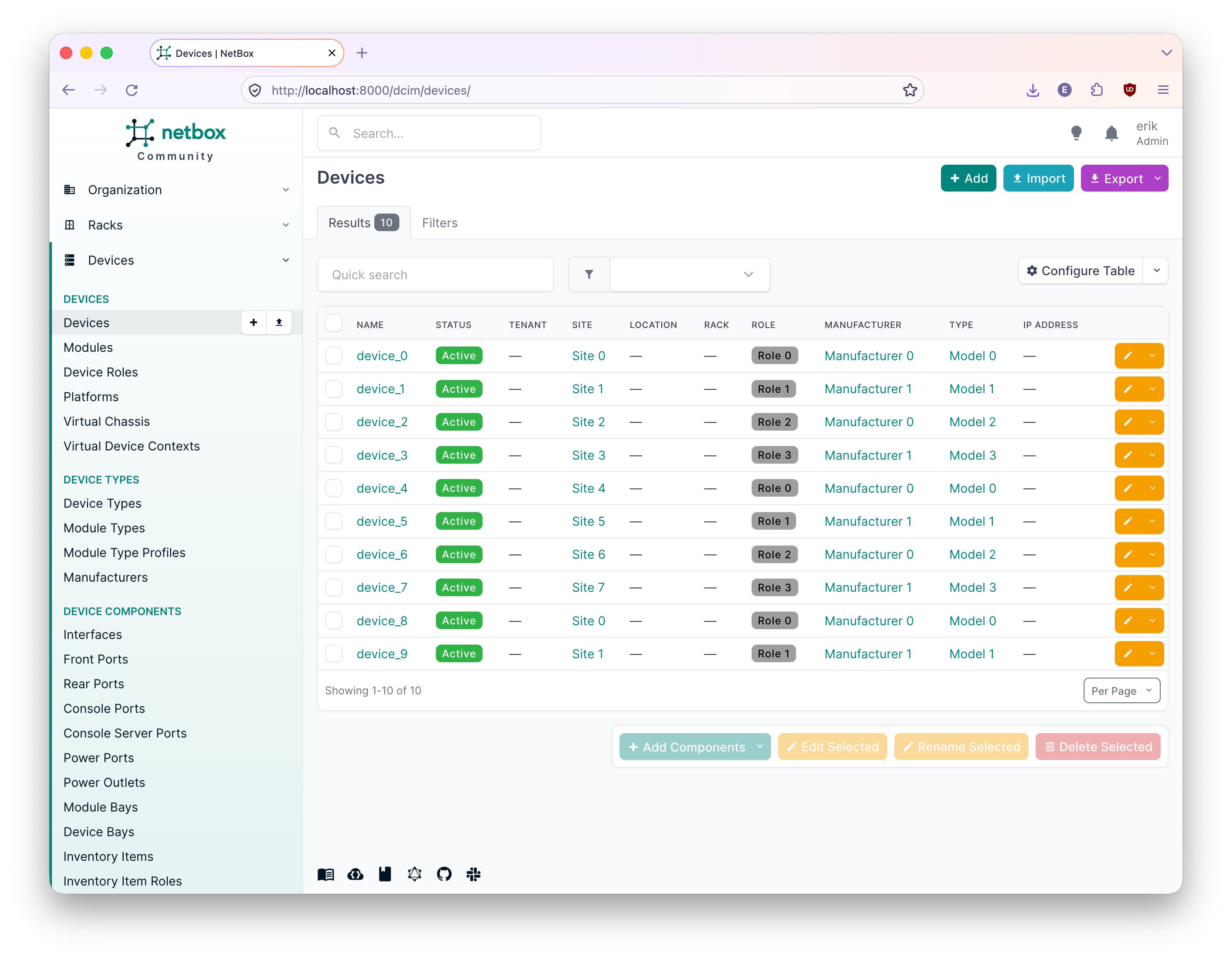Image resolution: width=1232 pixels, height=959 pixels.
Task: Reload the page
Action: tap(132, 90)
